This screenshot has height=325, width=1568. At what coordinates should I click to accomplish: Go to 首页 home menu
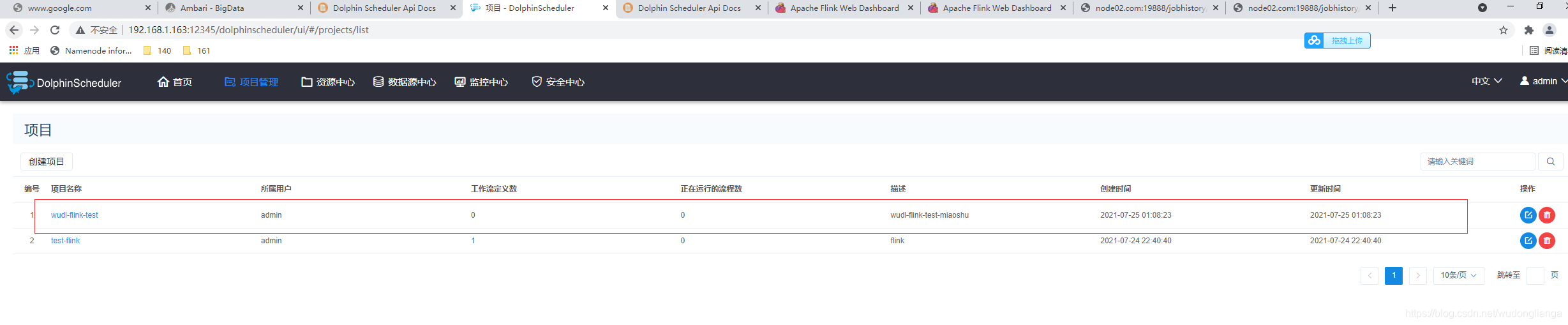pos(175,82)
